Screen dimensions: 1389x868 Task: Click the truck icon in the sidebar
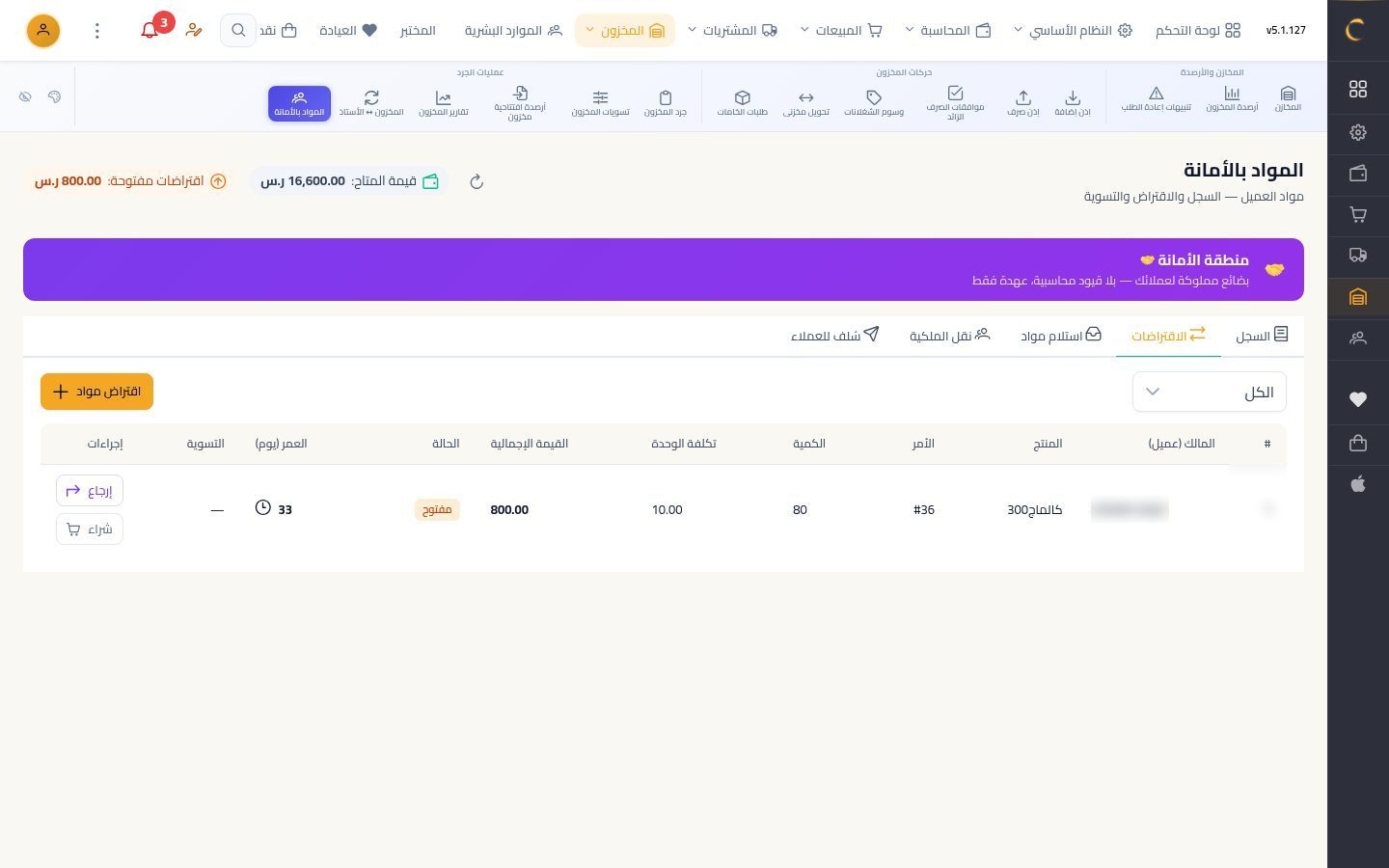click(x=1358, y=256)
